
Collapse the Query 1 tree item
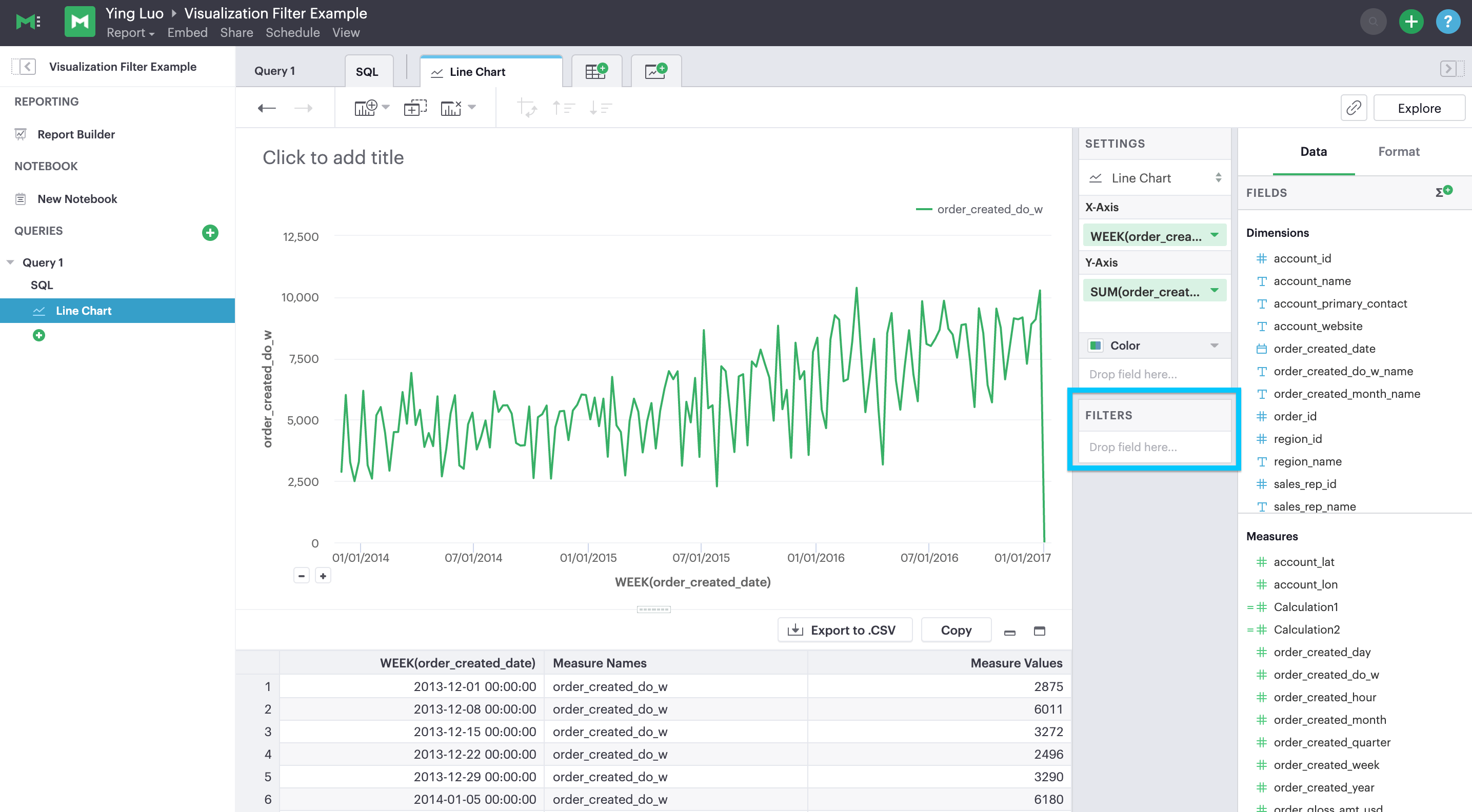pos(10,261)
